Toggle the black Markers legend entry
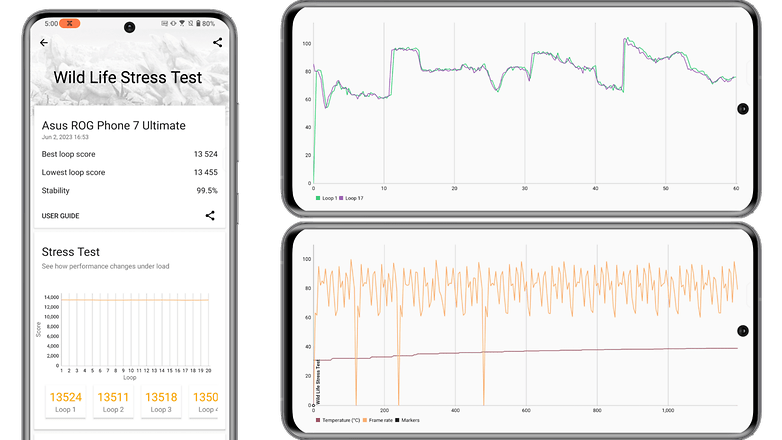Viewport: 782px width, 440px height. (407, 420)
